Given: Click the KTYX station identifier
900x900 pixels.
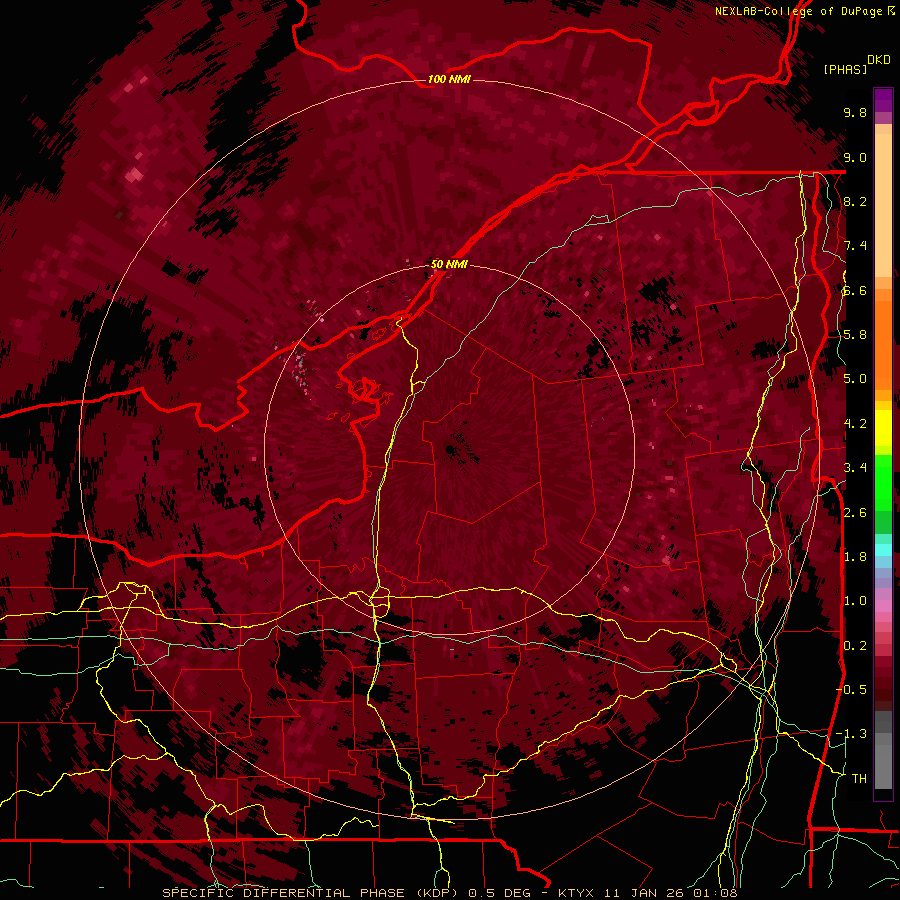Looking at the screenshot, I should click(x=577, y=893).
